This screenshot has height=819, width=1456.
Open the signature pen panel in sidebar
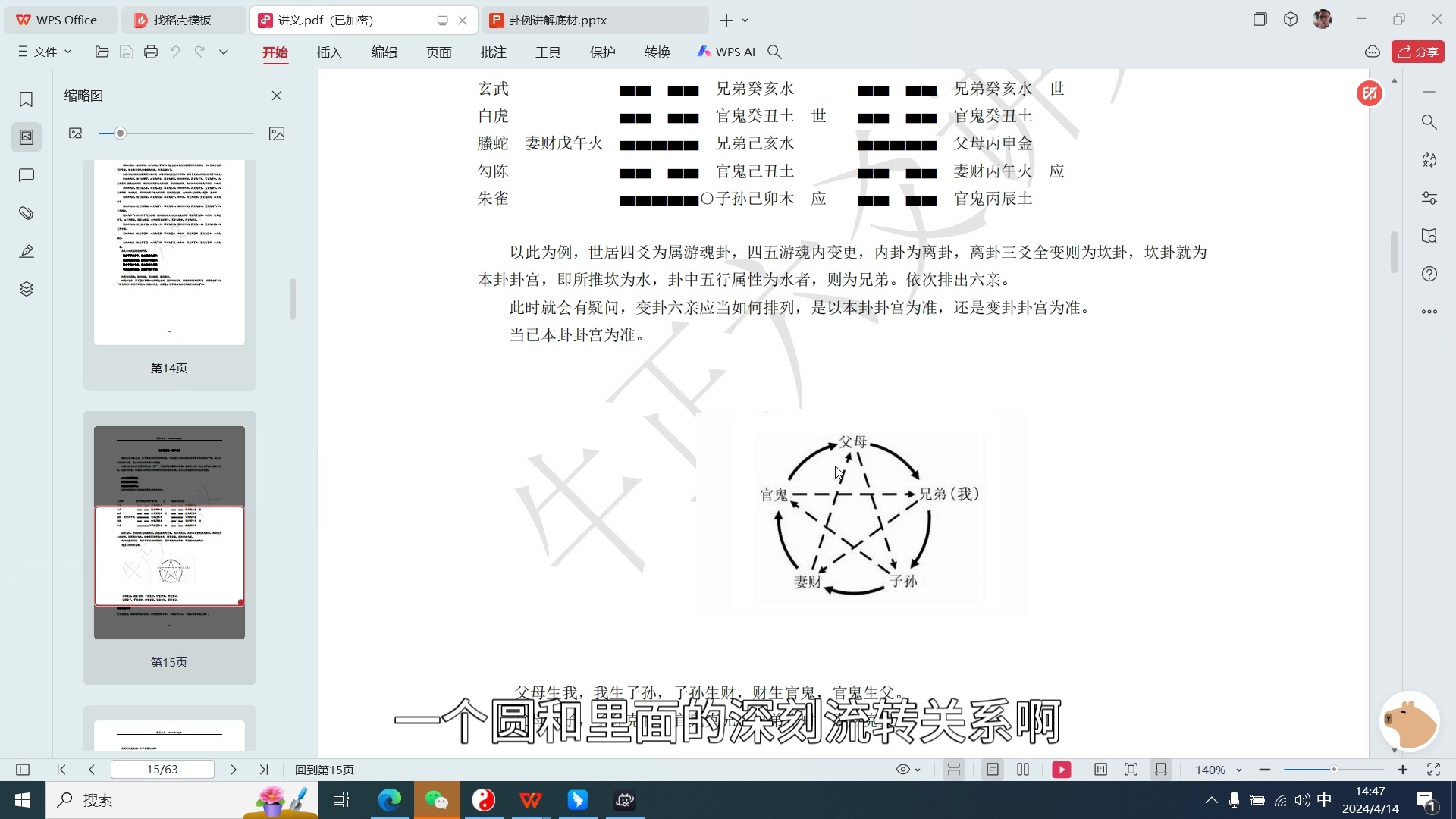tap(26, 251)
